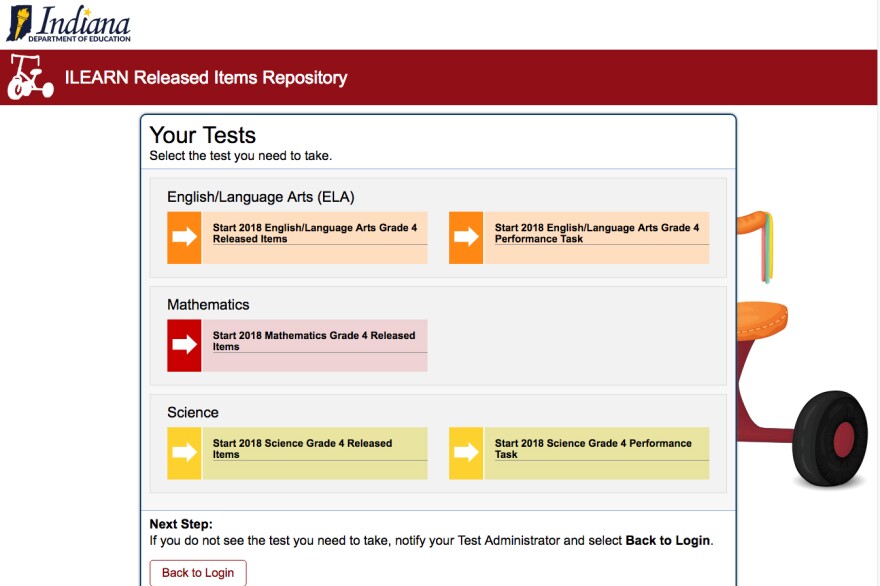
Task: Begin the 2018 Science Grade 4 Performance Task
Action: tap(595, 450)
